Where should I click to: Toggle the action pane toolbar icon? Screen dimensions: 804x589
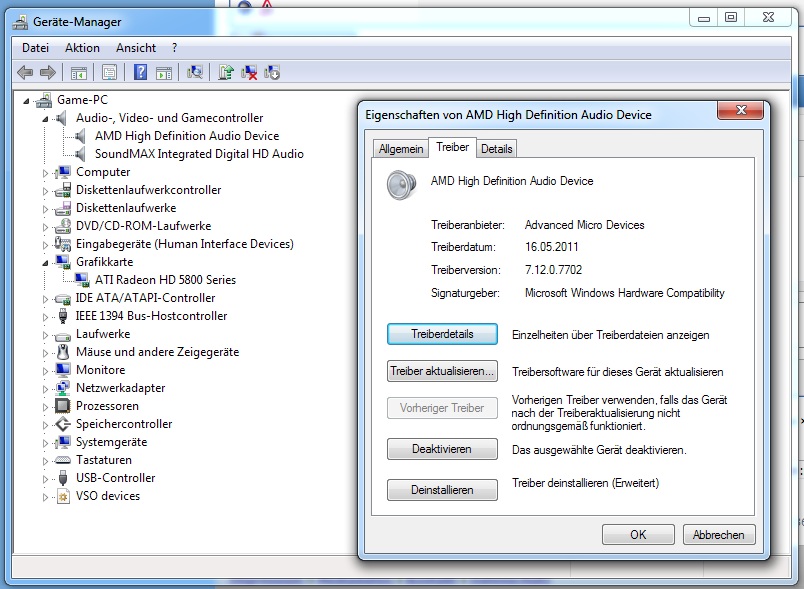point(164,73)
